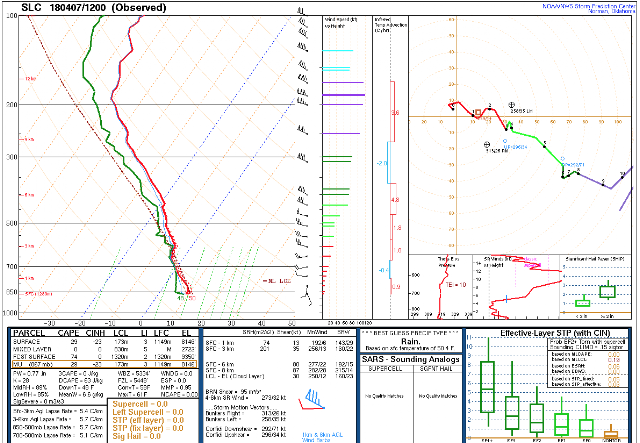Click the Rain. precipitation type result
The height and width of the screenshot is (443, 640).
(x=411, y=341)
